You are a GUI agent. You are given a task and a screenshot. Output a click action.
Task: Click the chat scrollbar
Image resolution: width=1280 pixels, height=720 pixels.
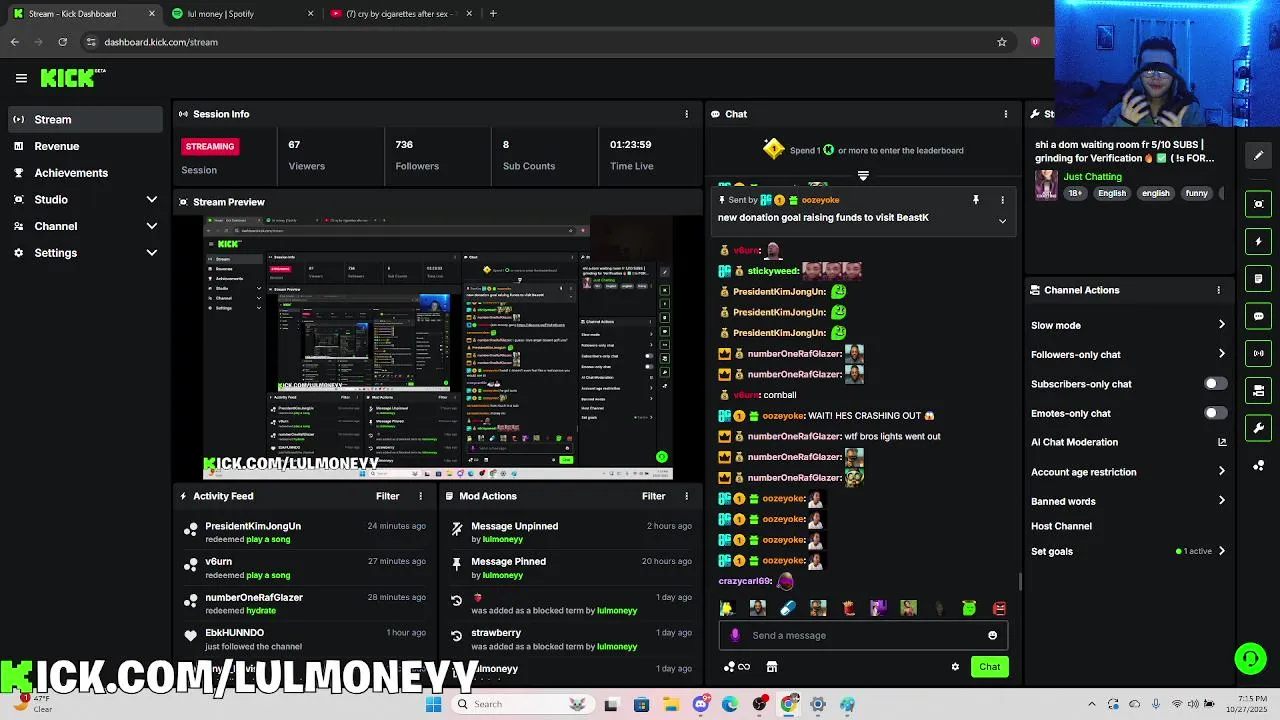point(1020,581)
